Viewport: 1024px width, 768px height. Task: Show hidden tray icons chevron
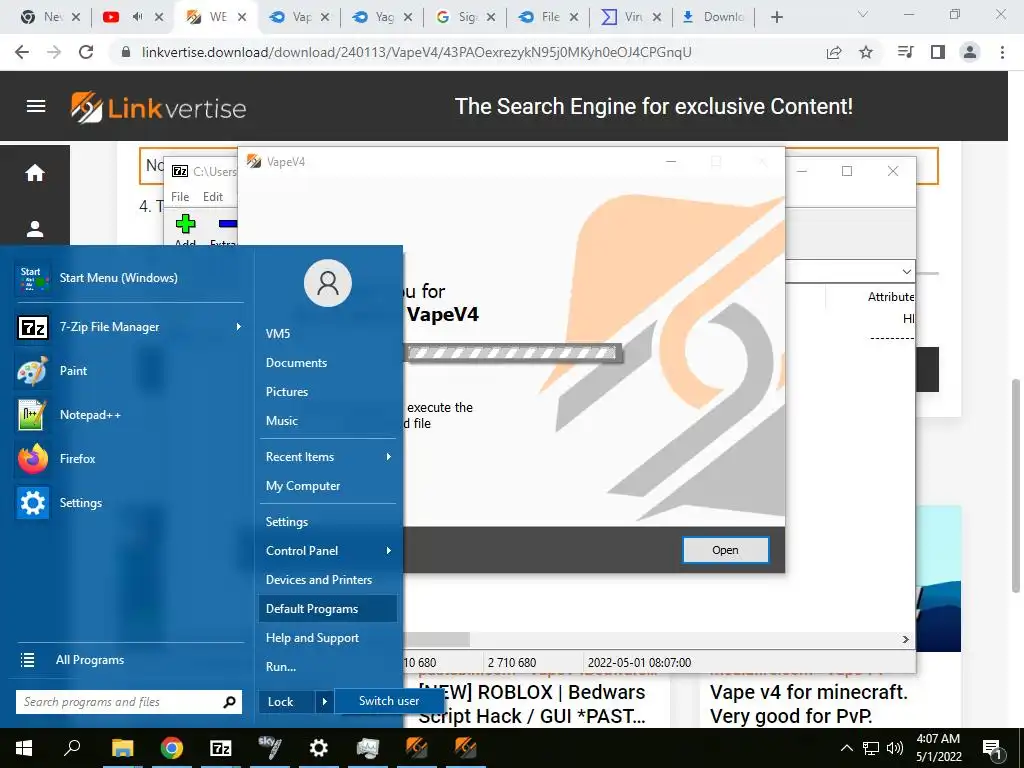846,748
